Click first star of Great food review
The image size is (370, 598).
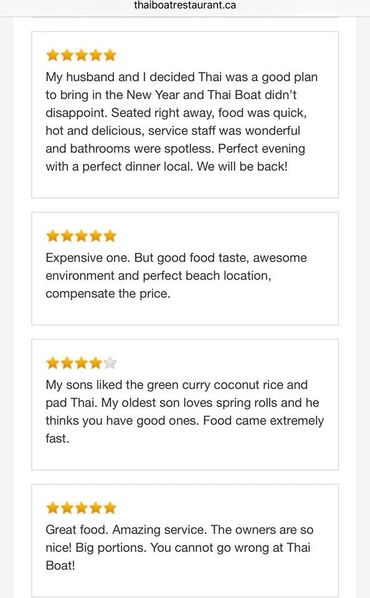(x=52, y=508)
